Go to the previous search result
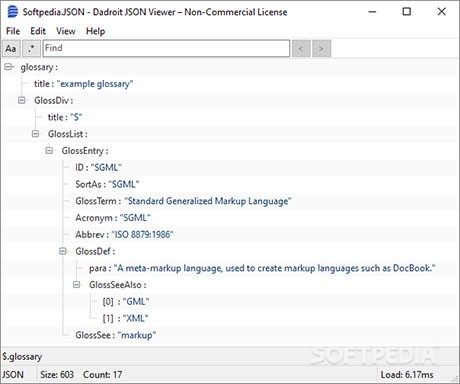Screen dimensions: 460x384 click(x=301, y=49)
